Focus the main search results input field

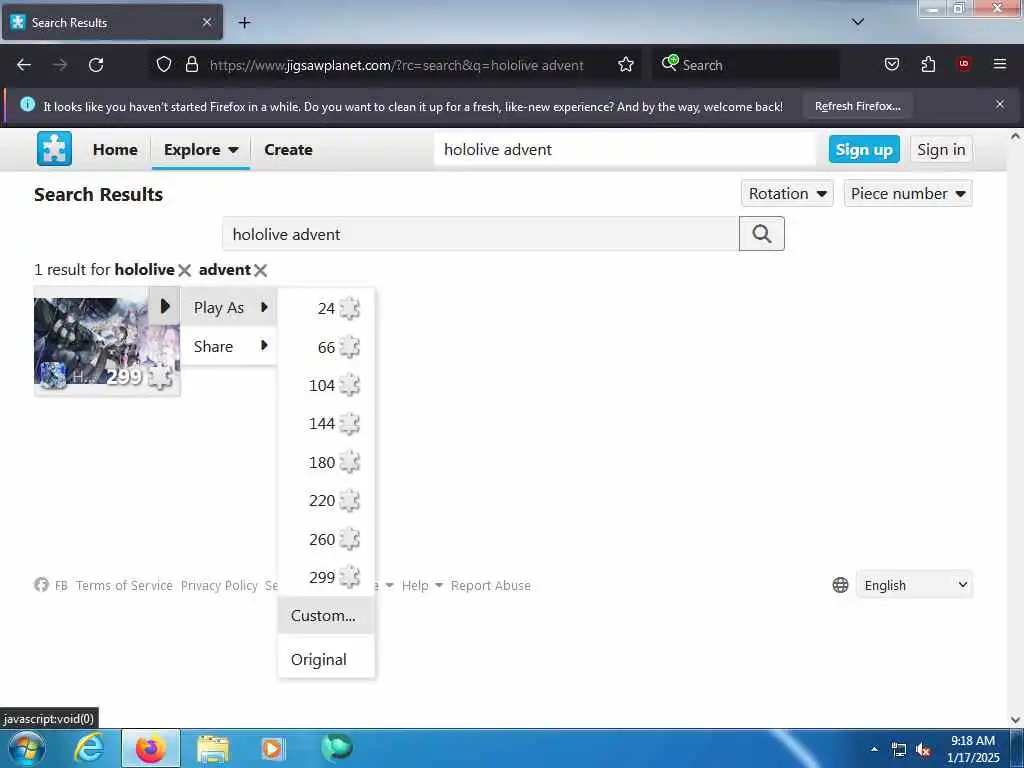click(481, 234)
